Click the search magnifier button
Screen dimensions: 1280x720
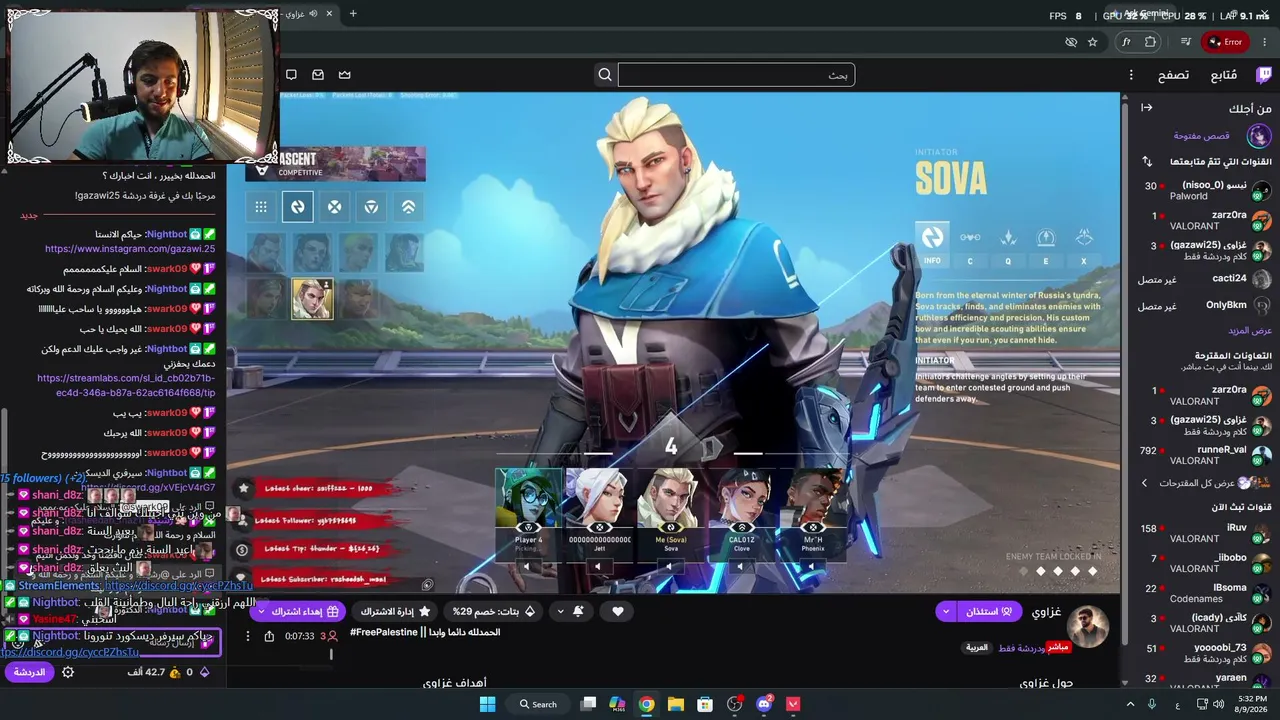click(x=605, y=75)
